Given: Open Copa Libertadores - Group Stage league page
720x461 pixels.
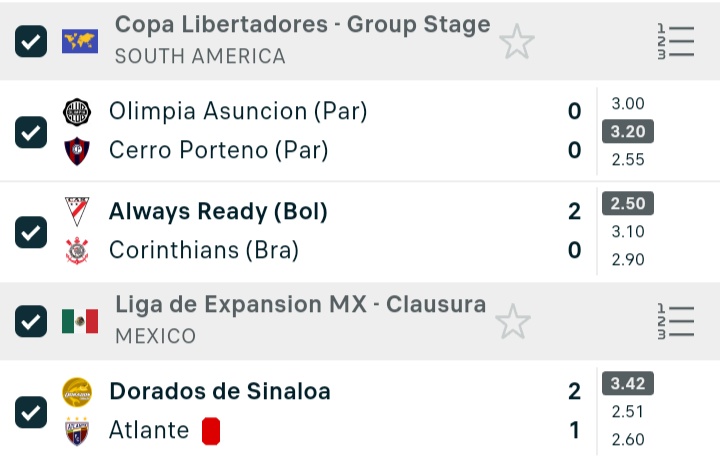Looking at the screenshot, I should (302, 25).
